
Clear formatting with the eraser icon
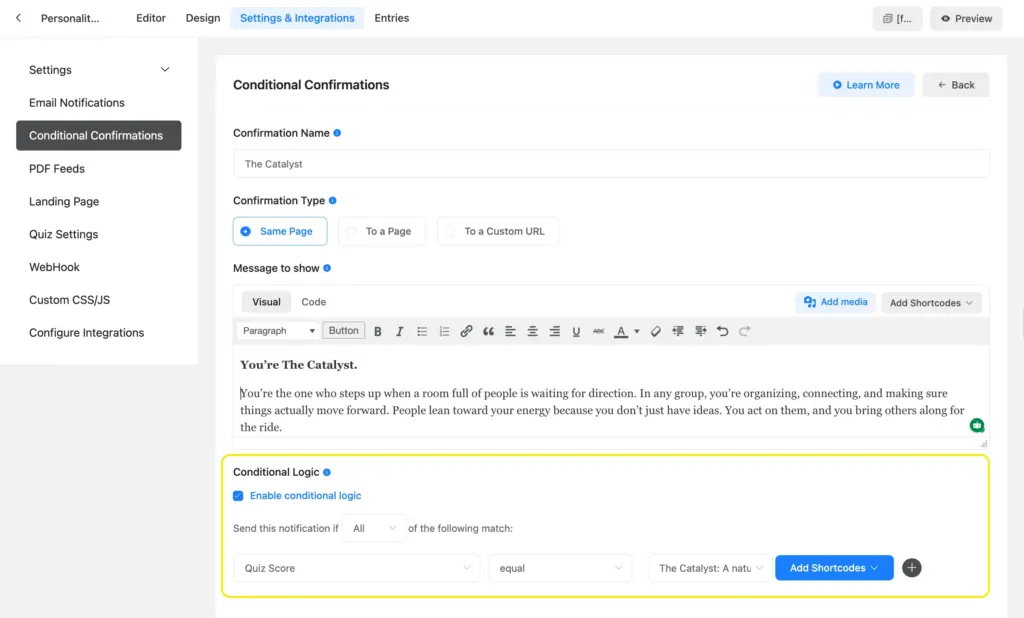tap(656, 331)
